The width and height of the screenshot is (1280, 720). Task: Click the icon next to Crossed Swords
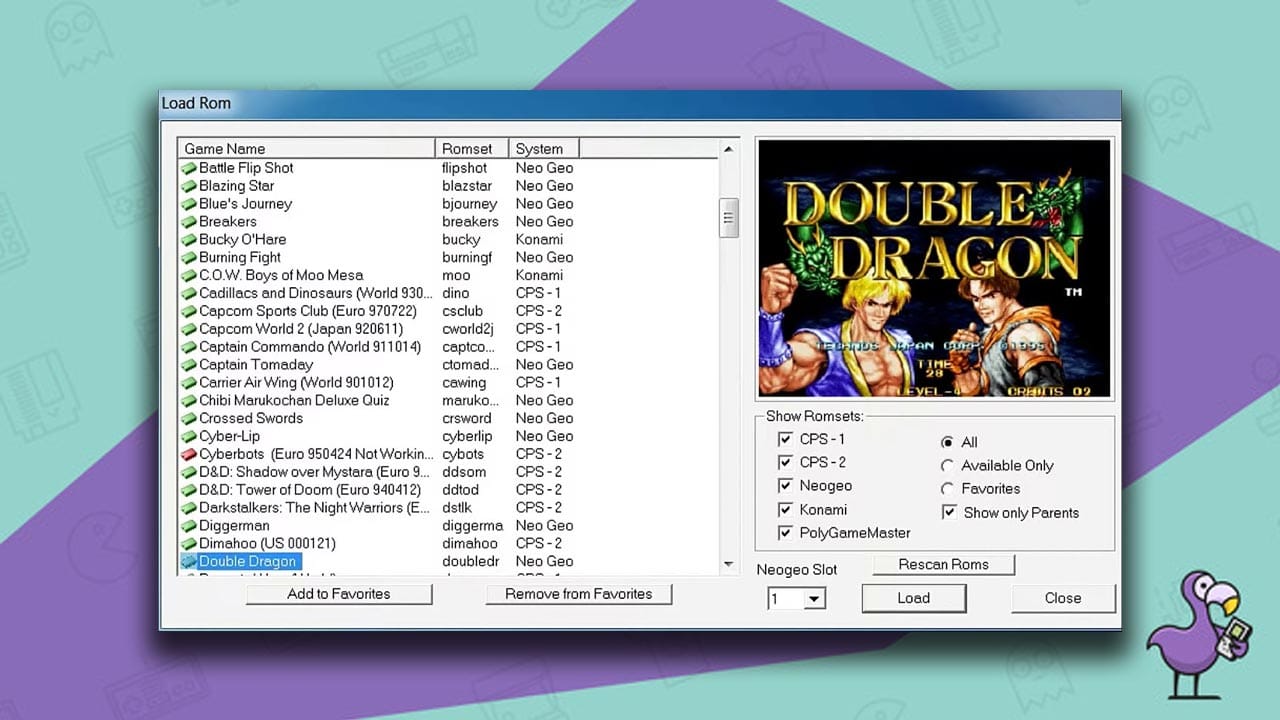point(188,419)
